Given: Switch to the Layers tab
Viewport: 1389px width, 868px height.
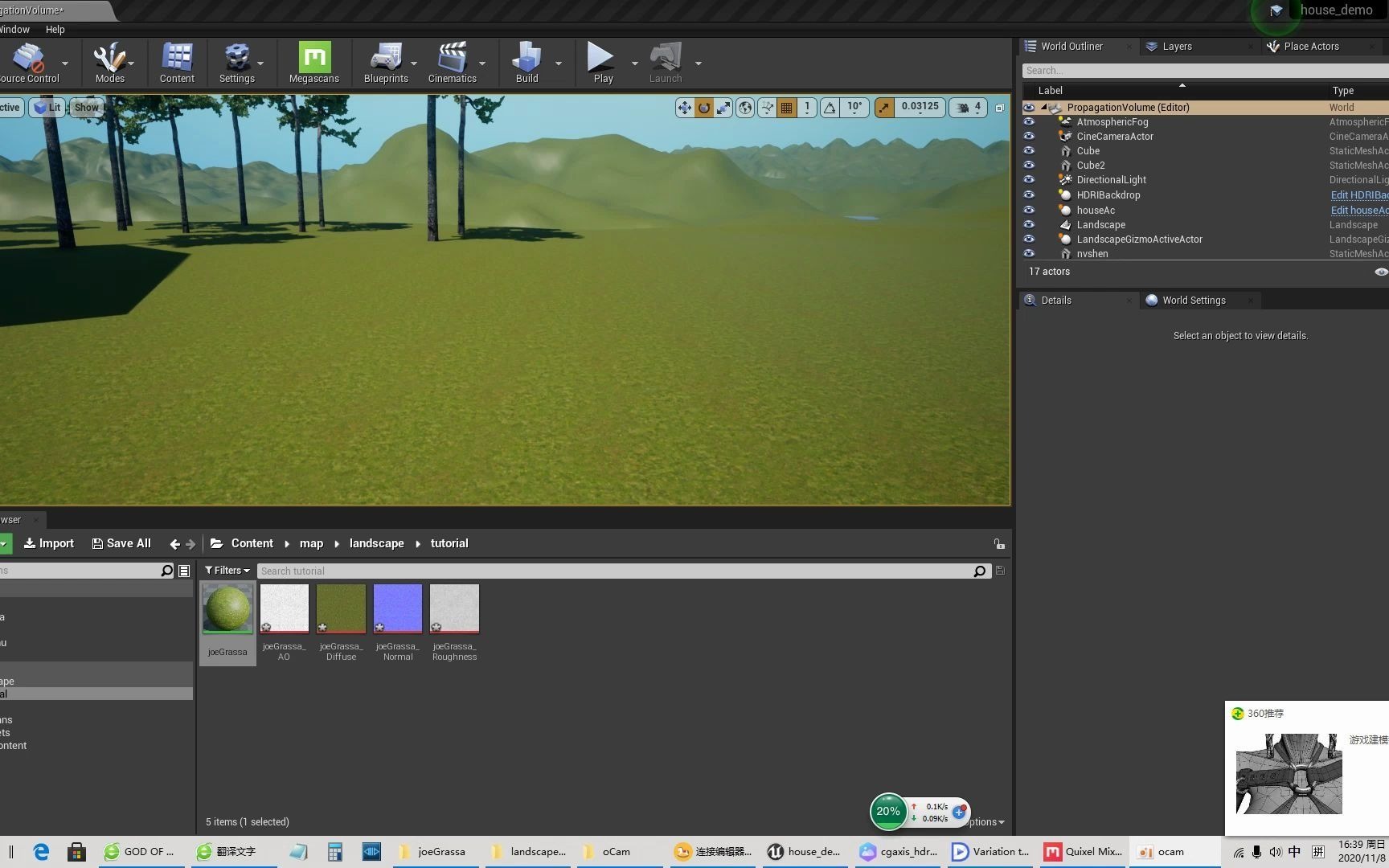Looking at the screenshot, I should click(x=1176, y=46).
